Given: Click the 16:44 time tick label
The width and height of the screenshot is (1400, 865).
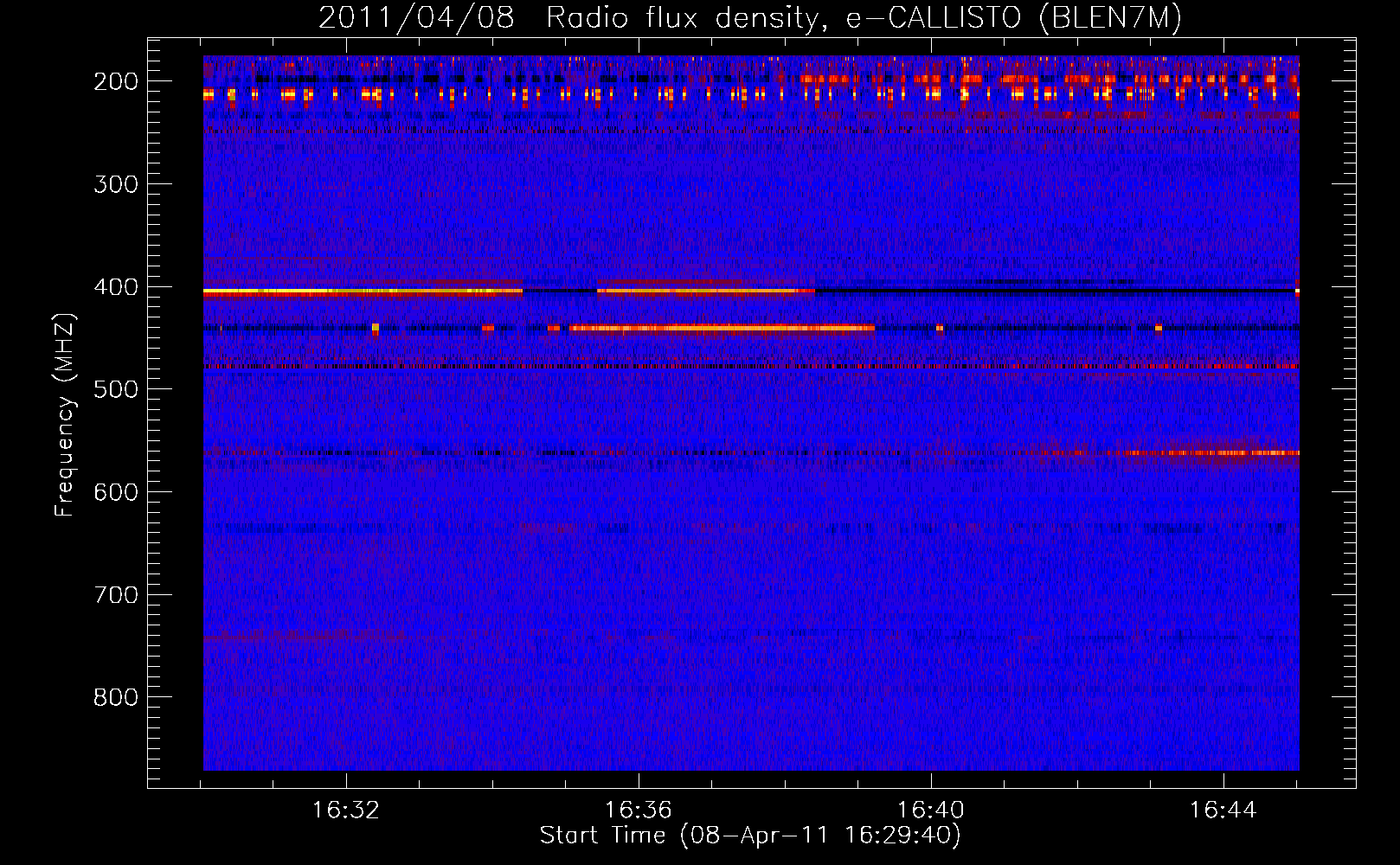Looking at the screenshot, I should coord(1223,811).
